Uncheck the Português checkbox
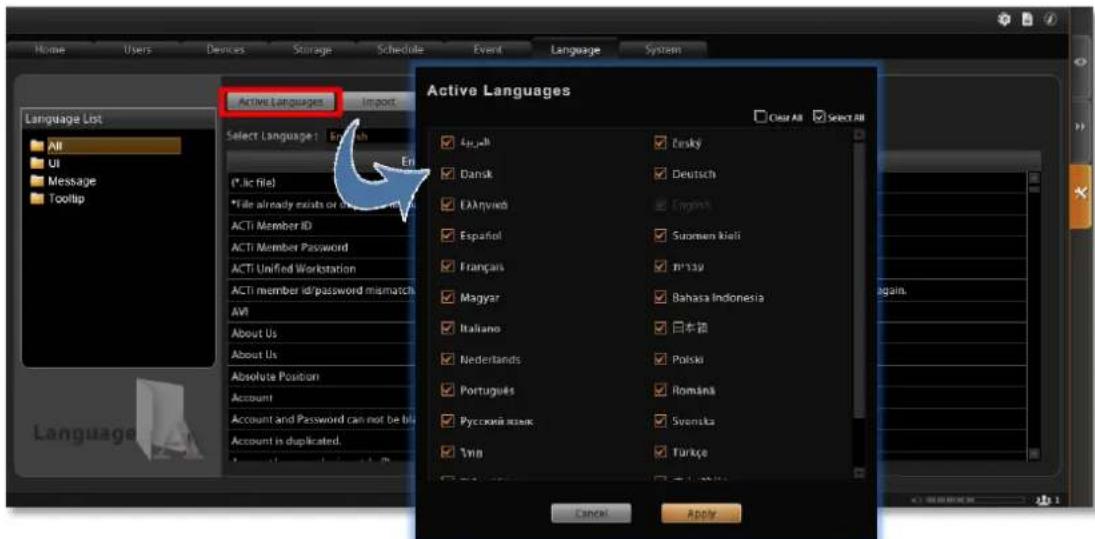The width and height of the screenshot is (1095, 539). (449, 390)
